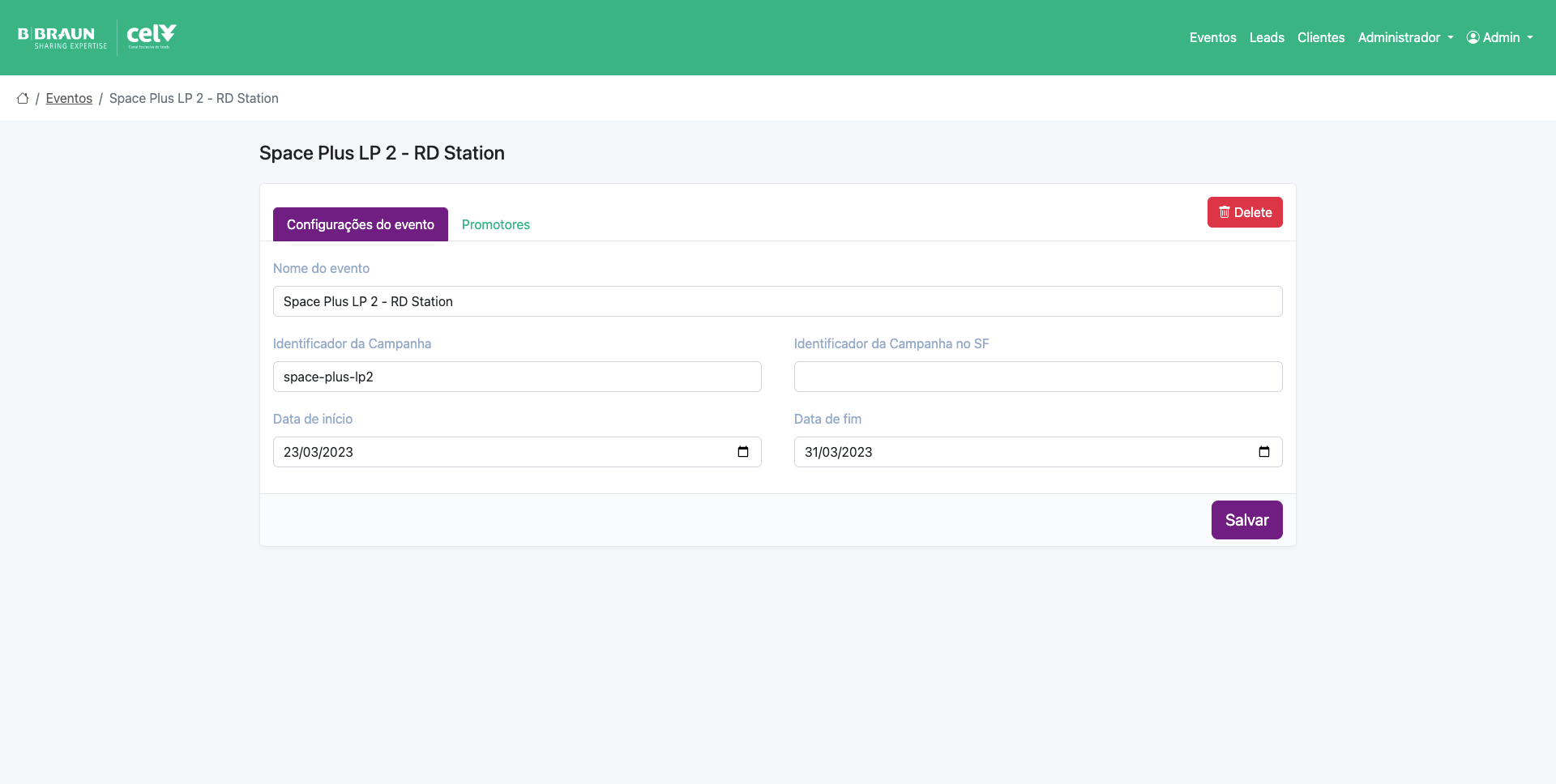Open the Eventos navigation menu item
The width and height of the screenshot is (1556, 784).
pos(1212,37)
